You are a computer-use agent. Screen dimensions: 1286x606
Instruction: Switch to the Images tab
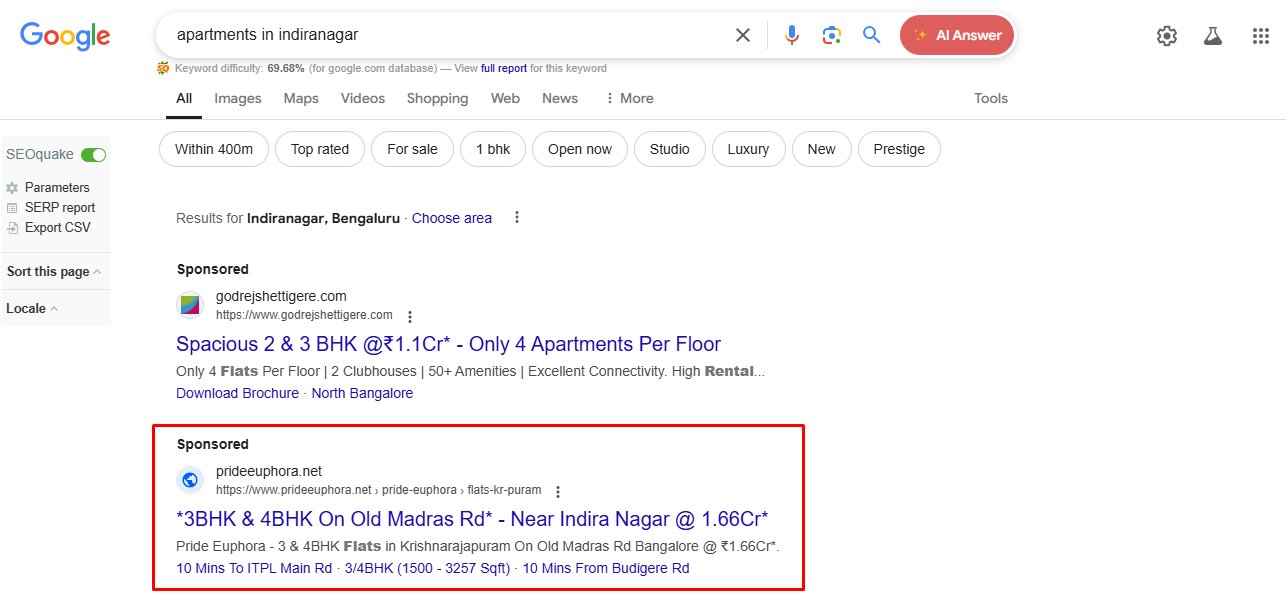[x=238, y=98]
